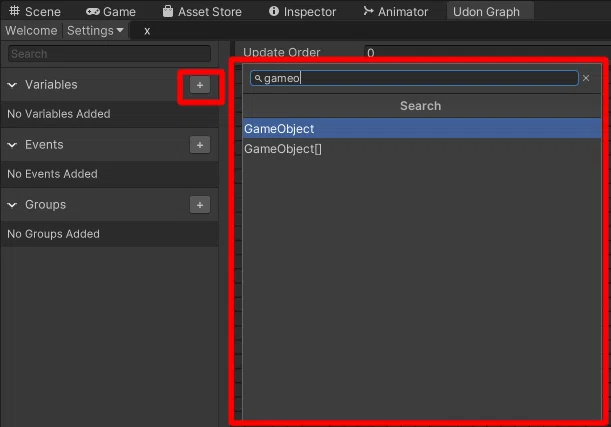This screenshot has height=427, width=611.
Task: Click the Search header in popup
Action: tap(420, 106)
